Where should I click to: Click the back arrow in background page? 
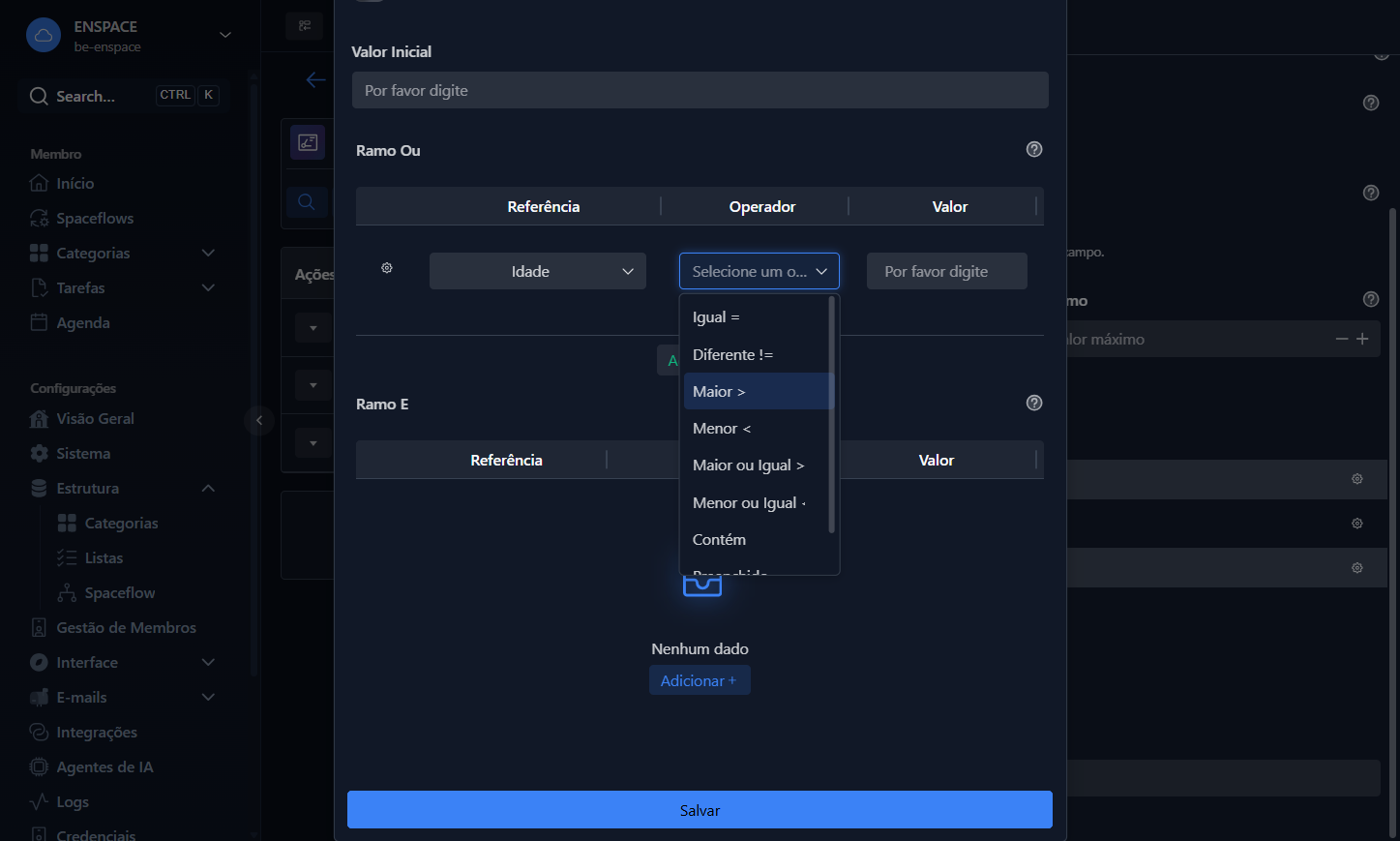(315, 79)
